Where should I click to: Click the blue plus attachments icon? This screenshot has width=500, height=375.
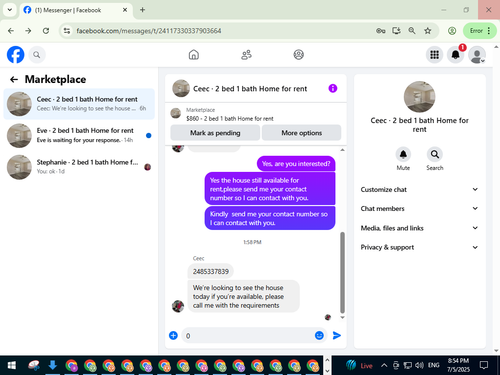(x=173, y=335)
